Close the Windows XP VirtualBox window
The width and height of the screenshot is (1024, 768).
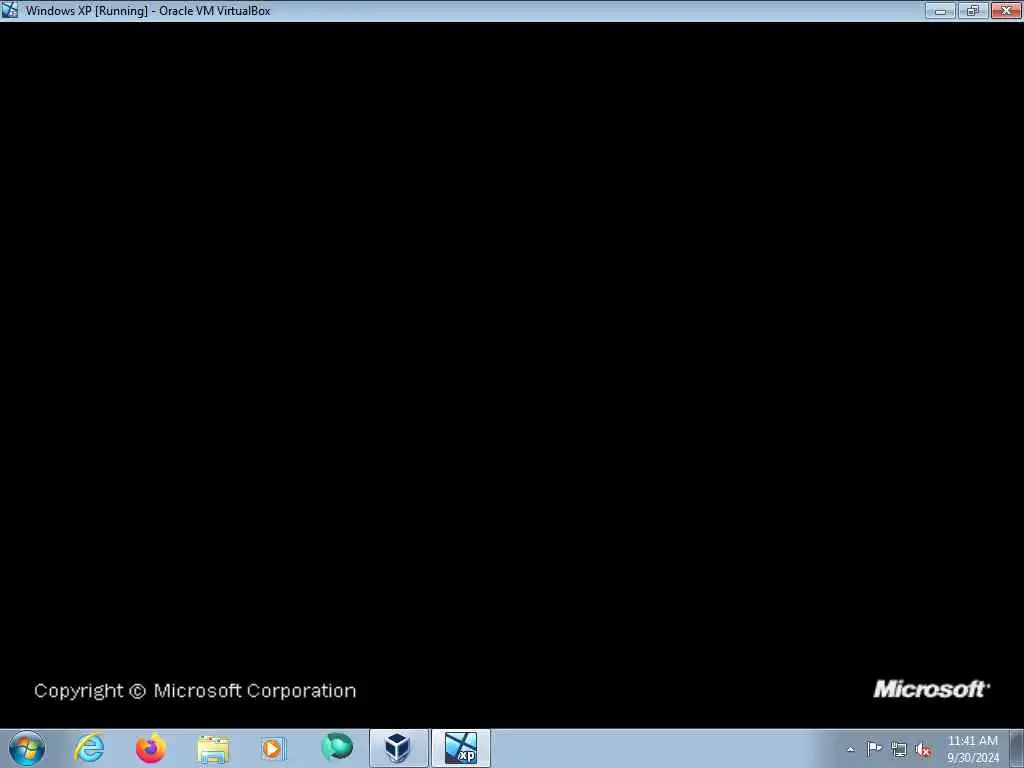[1006, 10]
